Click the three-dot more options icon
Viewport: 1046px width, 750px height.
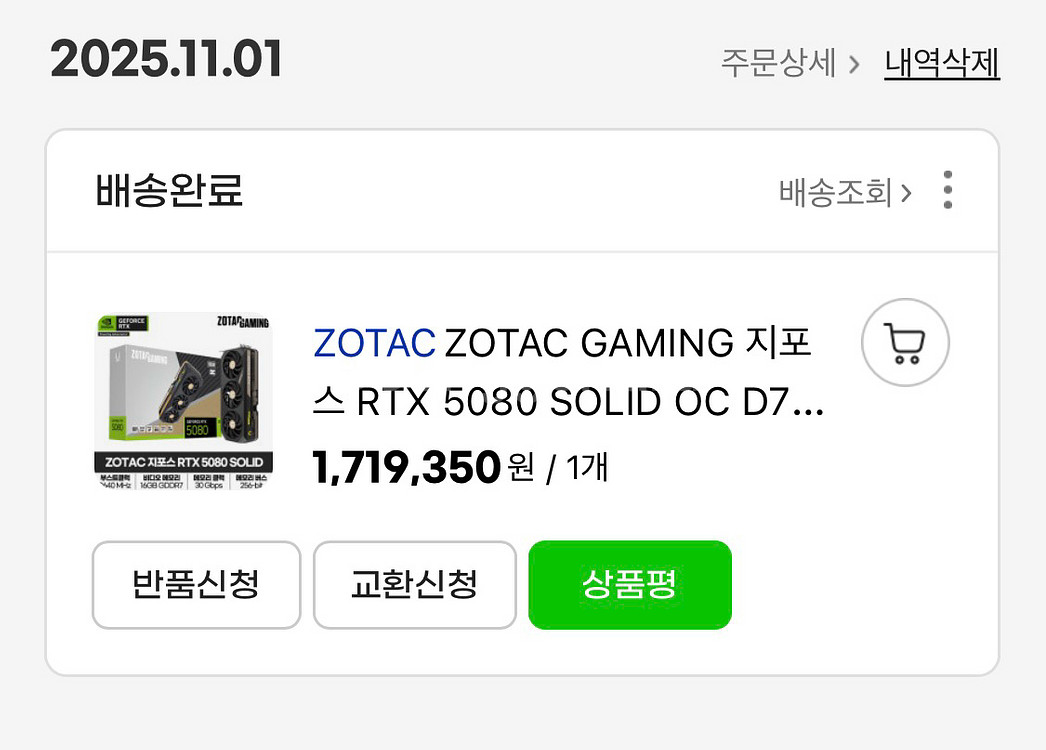[944, 190]
